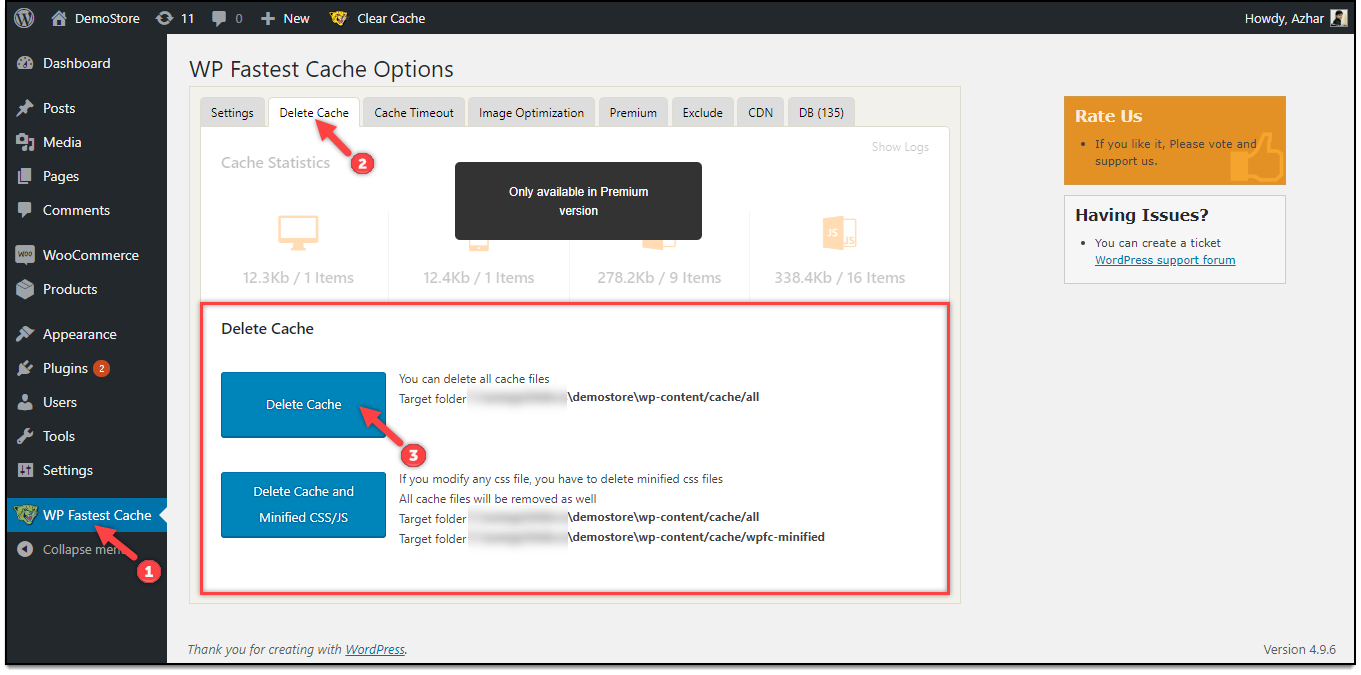Click the Products box icon
This screenshot has width=1361, height=675.
point(26,289)
